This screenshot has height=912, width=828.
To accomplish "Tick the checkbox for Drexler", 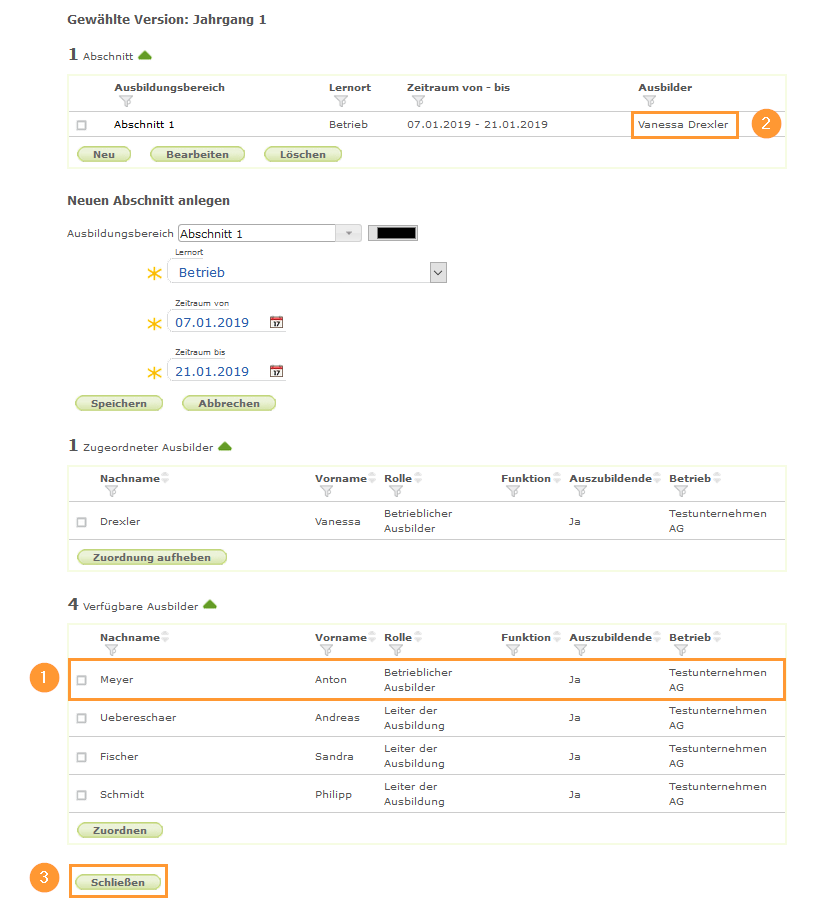I will pyautogui.click(x=82, y=522).
